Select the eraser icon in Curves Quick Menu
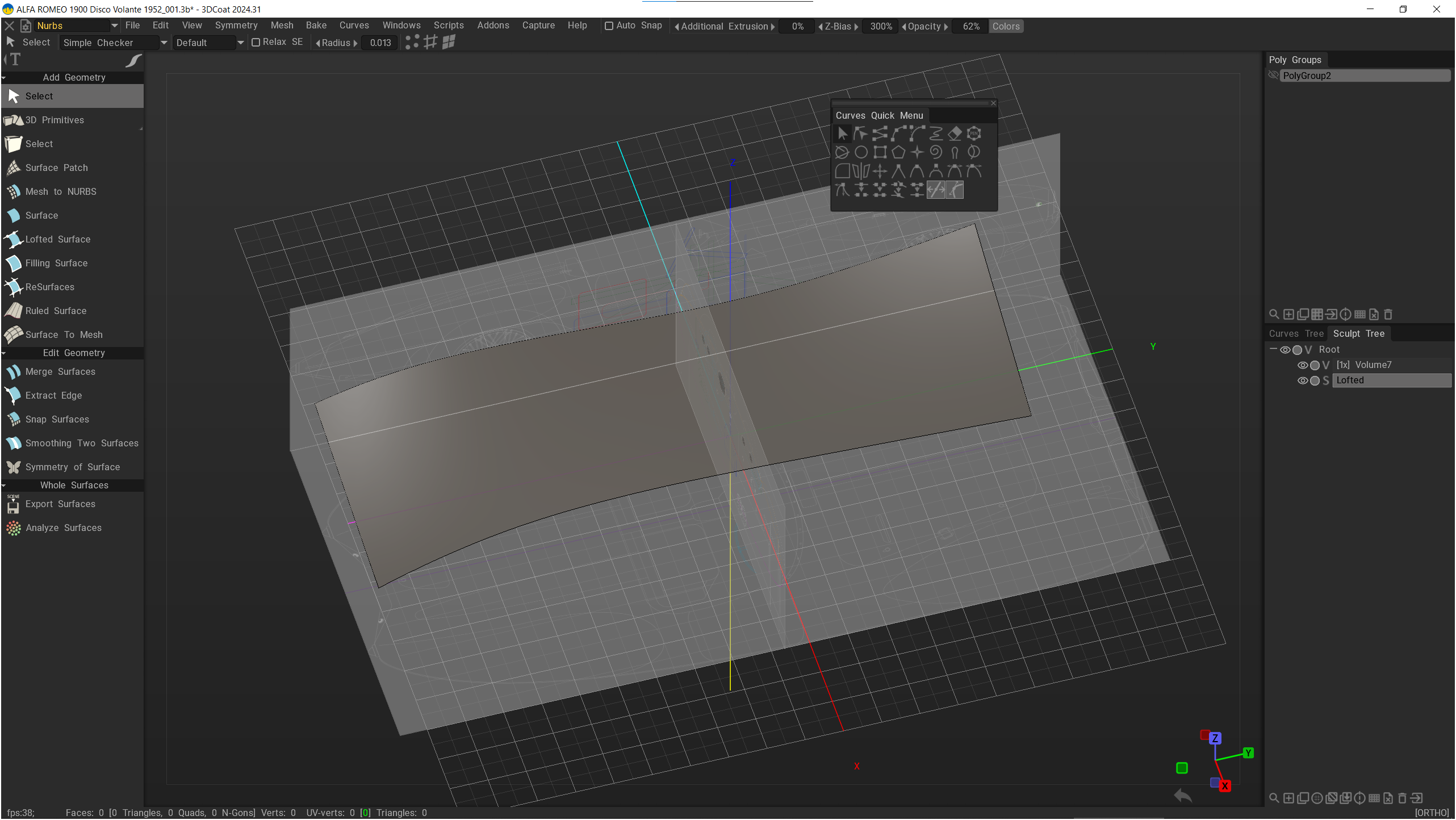This screenshot has height=820, width=1456. [955, 133]
